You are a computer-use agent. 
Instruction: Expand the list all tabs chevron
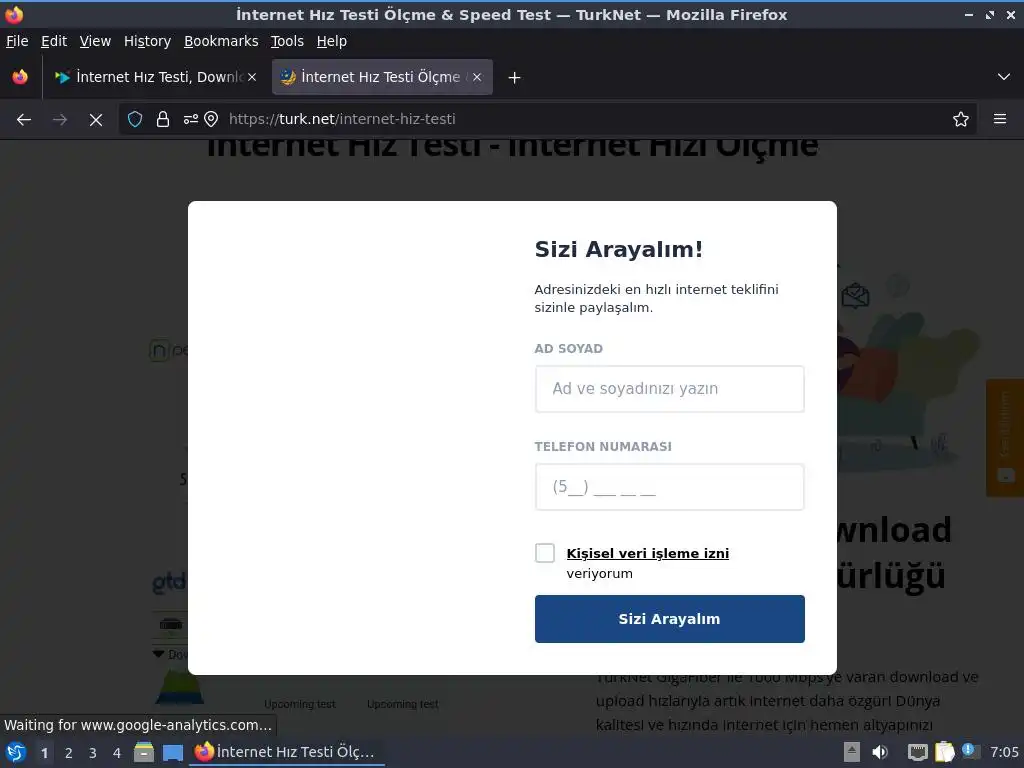[1004, 77]
